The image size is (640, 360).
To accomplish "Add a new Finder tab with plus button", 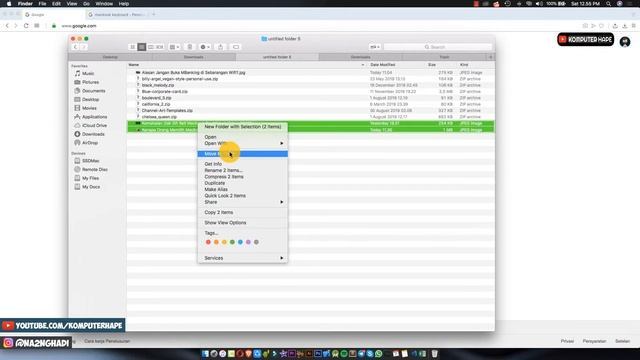I will pyautogui.click(x=491, y=57).
